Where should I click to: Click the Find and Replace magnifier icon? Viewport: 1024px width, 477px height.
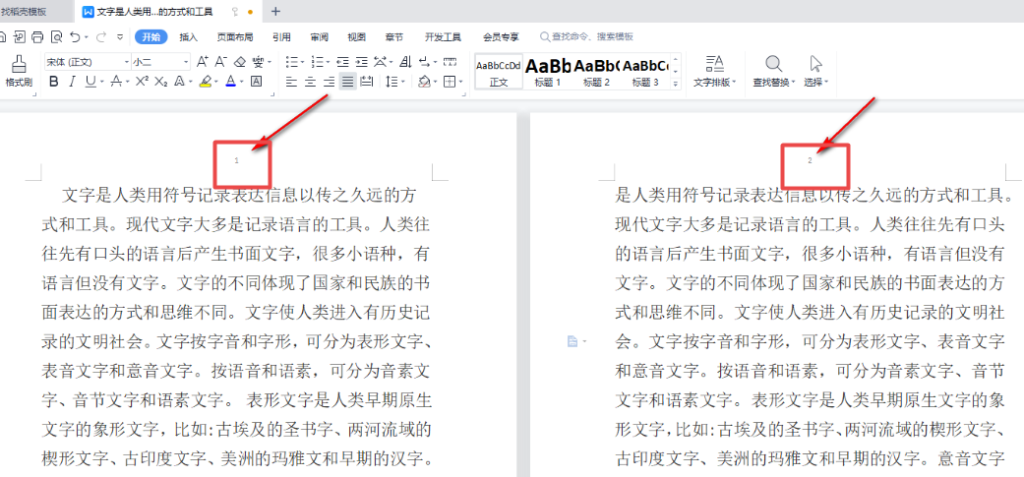coord(773,63)
